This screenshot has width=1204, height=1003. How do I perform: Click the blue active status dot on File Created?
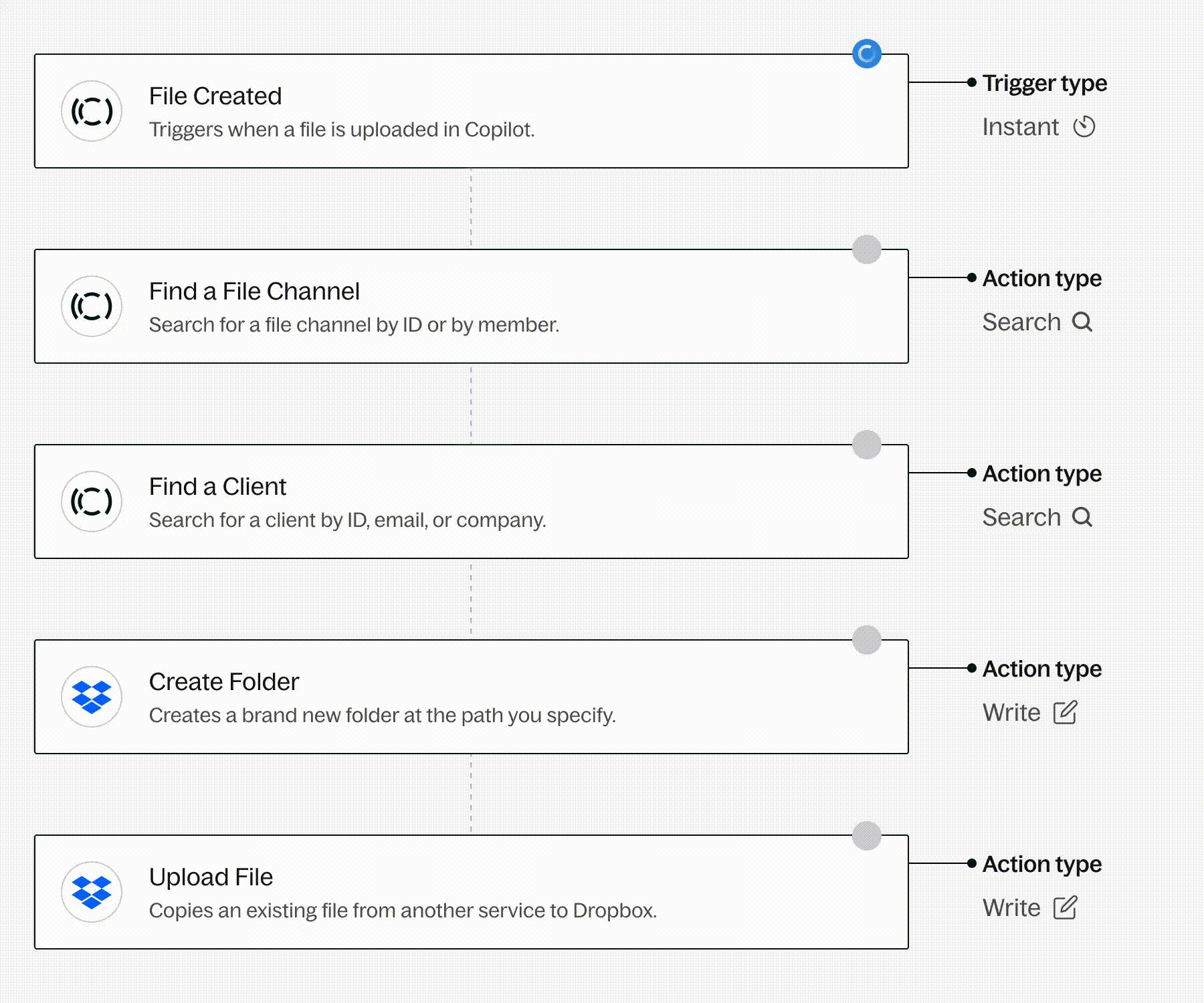867,53
